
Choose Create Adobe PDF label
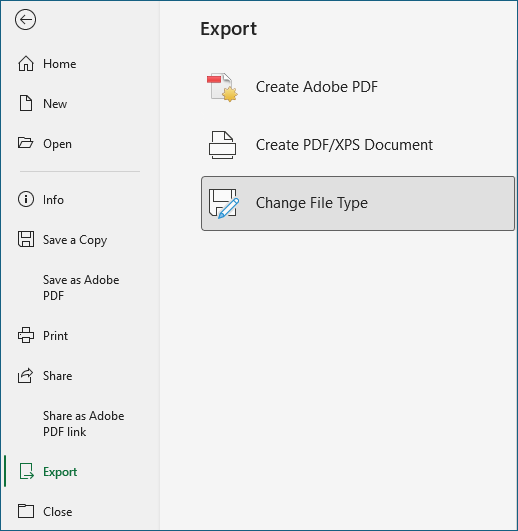point(317,87)
